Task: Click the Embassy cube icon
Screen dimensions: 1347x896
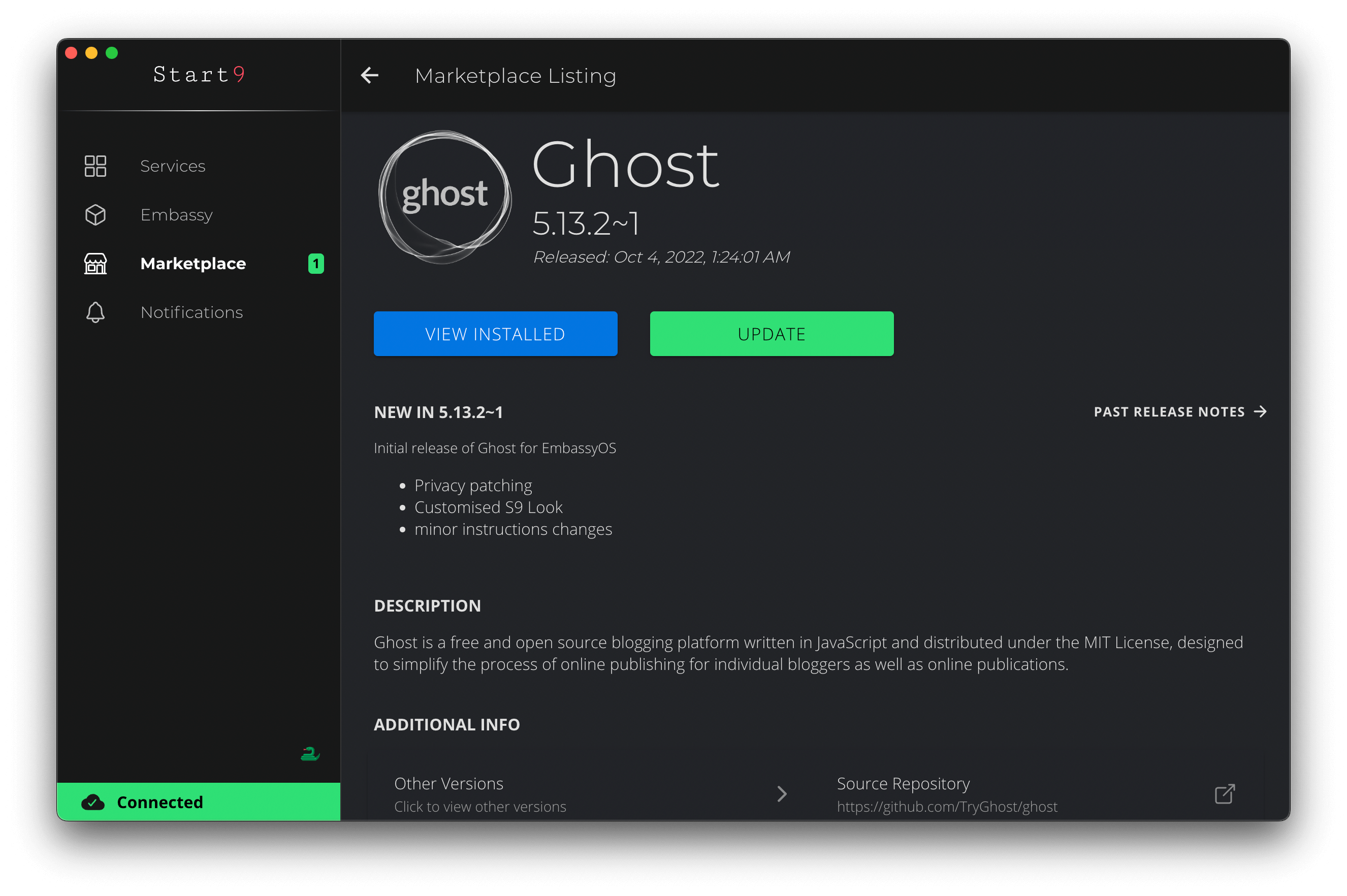Action: tap(95, 215)
